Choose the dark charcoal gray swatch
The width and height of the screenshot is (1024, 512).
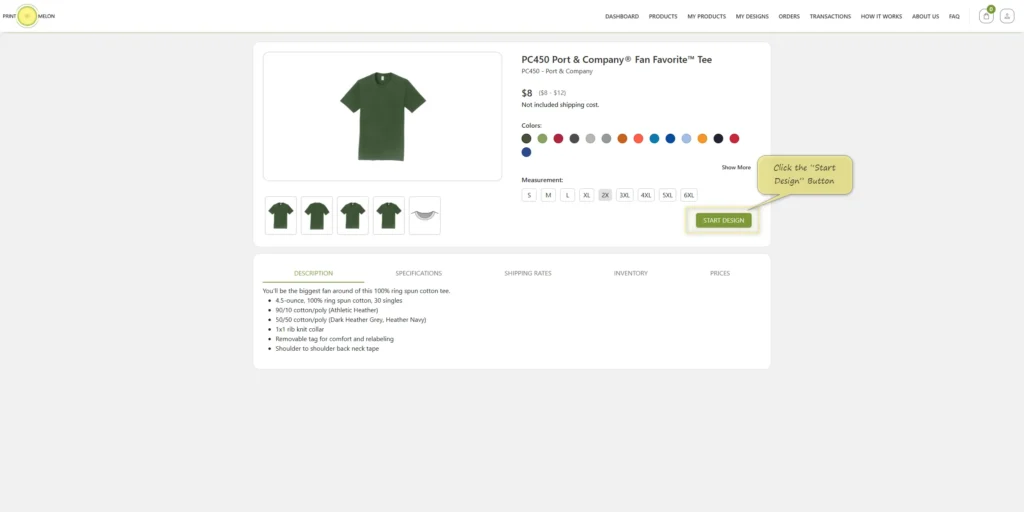(574, 138)
